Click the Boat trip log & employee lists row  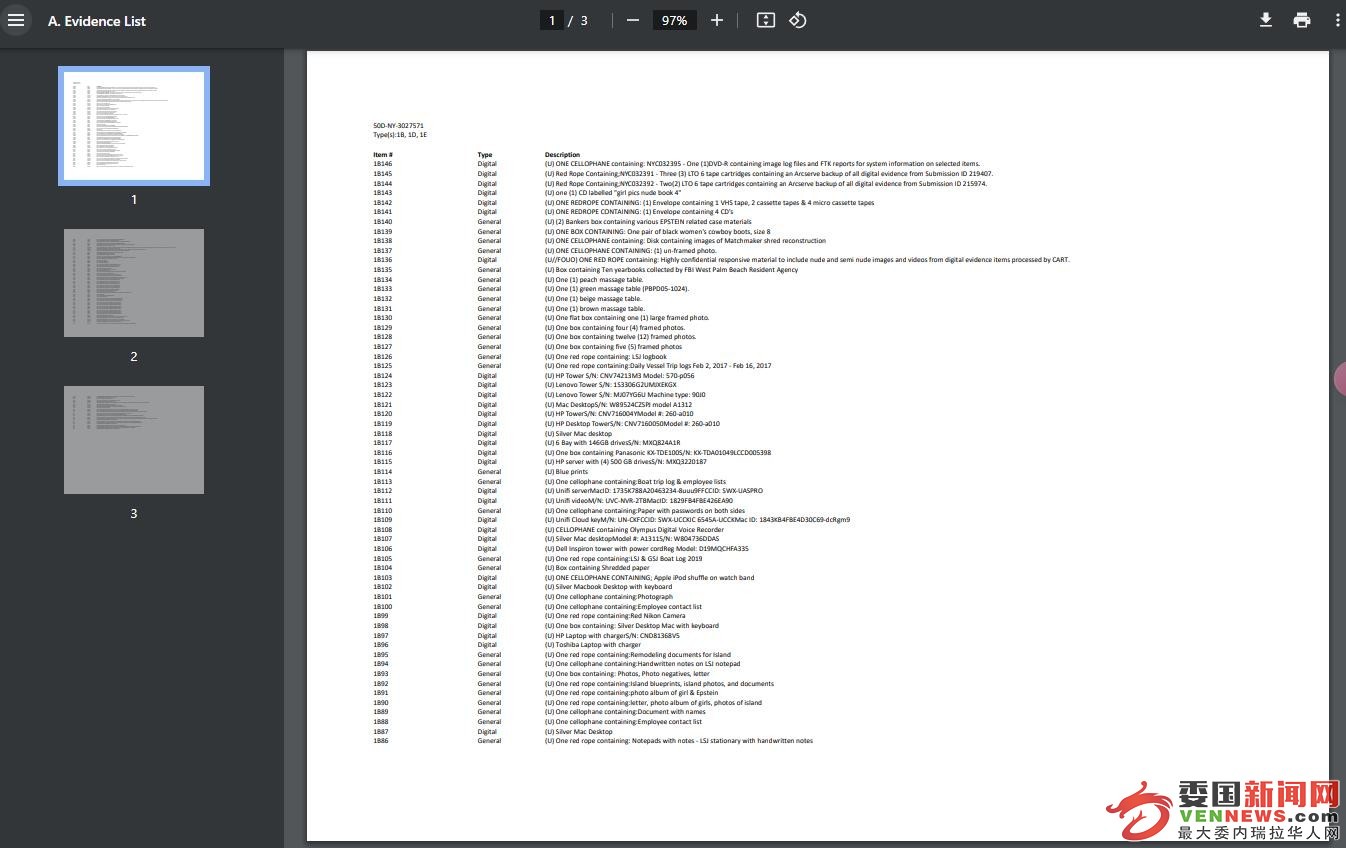pyautogui.click(x=635, y=482)
